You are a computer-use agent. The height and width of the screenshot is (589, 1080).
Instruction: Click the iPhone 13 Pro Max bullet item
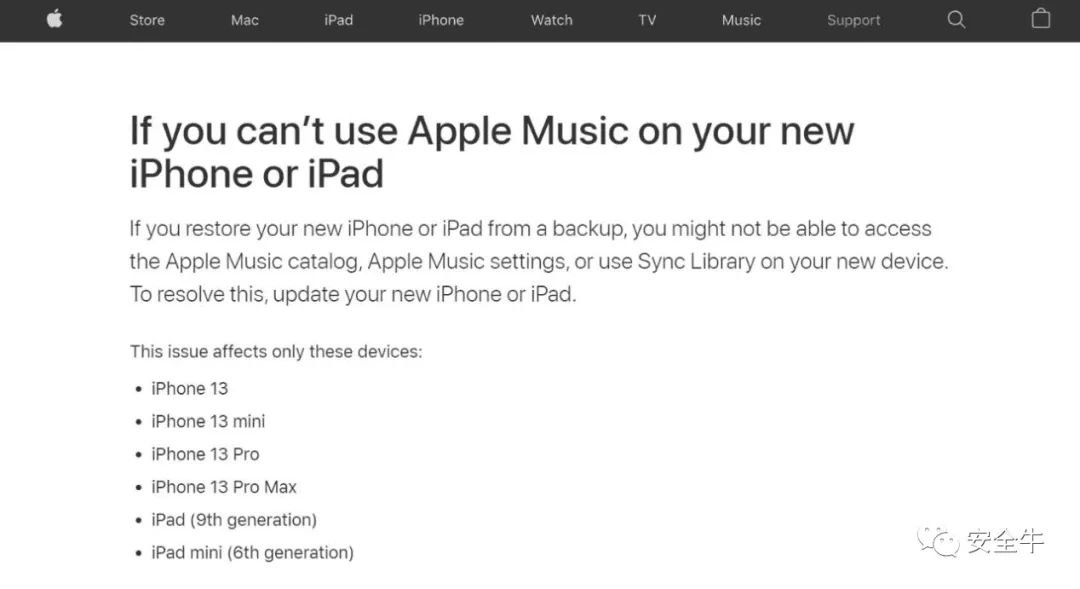click(224, 487)
